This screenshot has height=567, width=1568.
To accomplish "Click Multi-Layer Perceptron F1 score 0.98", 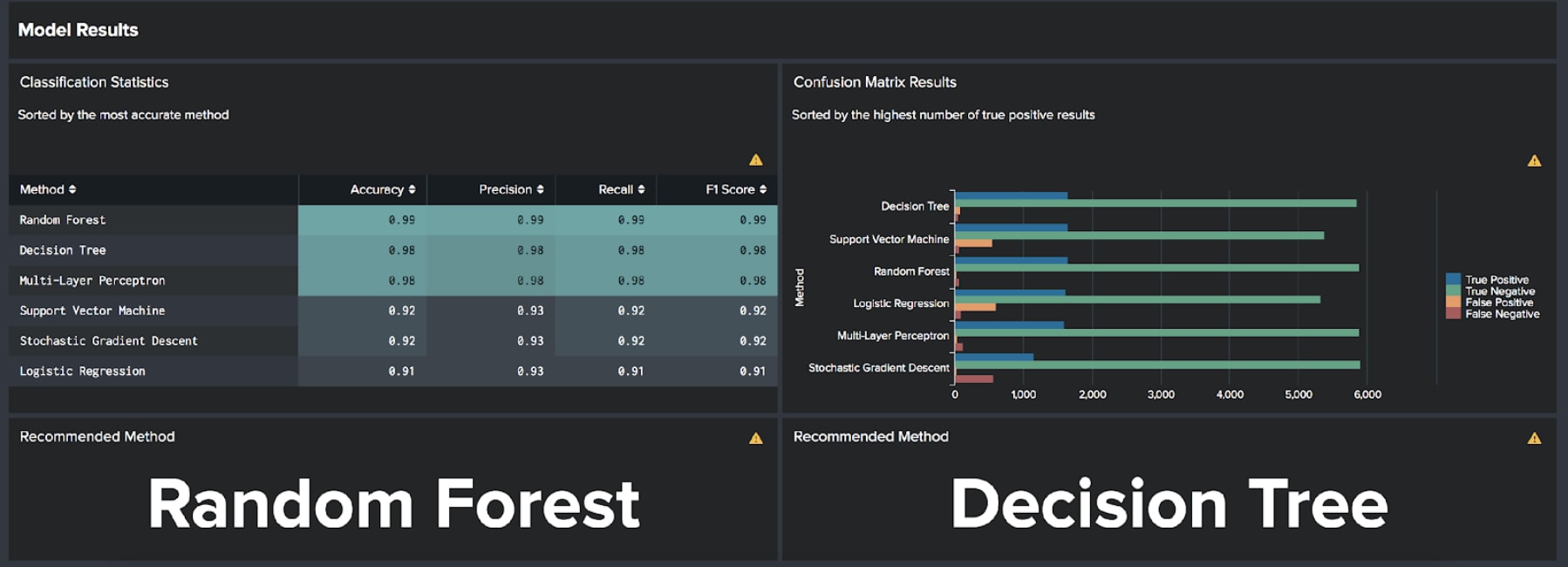I will coord(753,280).
